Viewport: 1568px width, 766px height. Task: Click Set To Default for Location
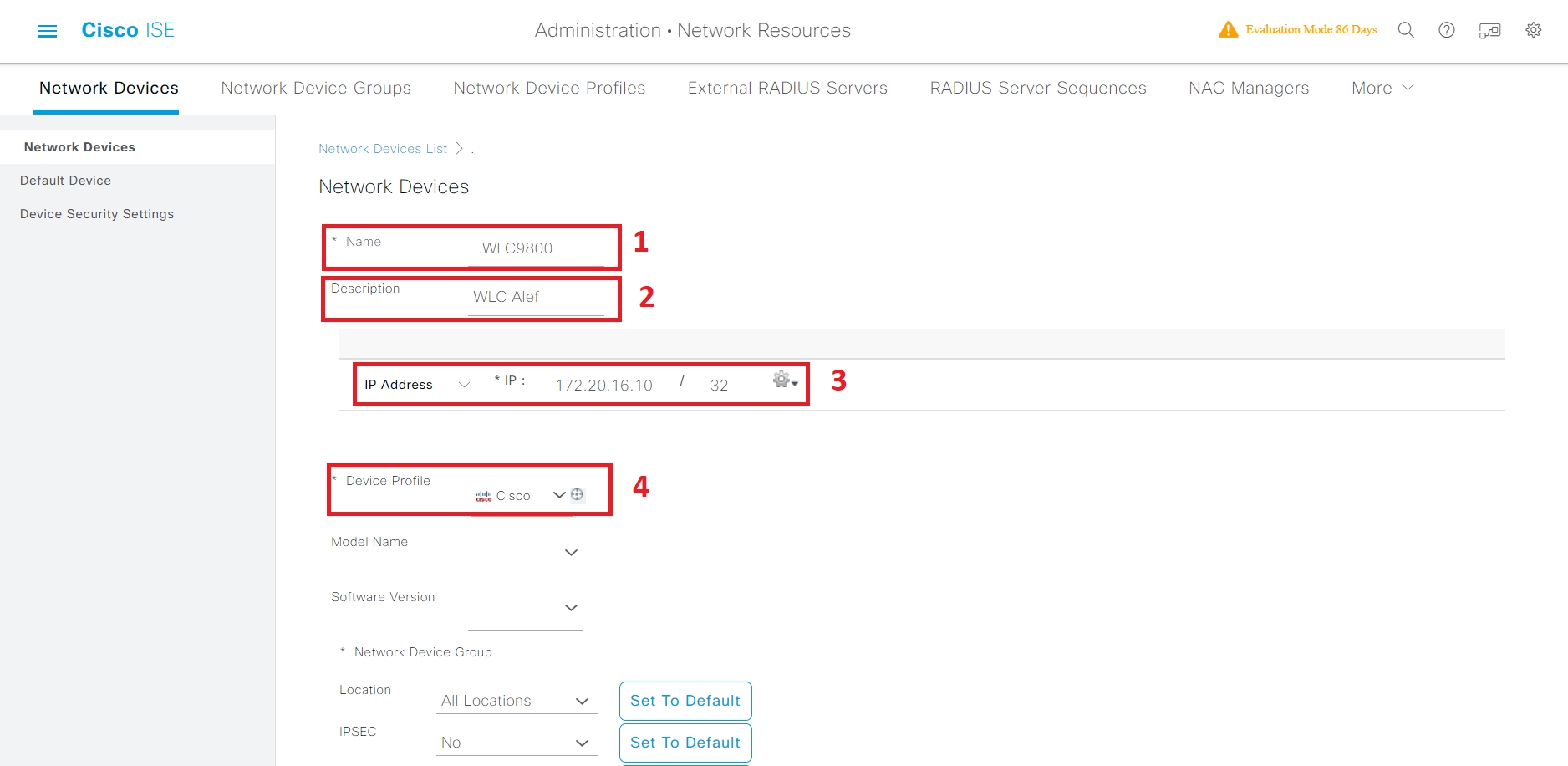685,701
